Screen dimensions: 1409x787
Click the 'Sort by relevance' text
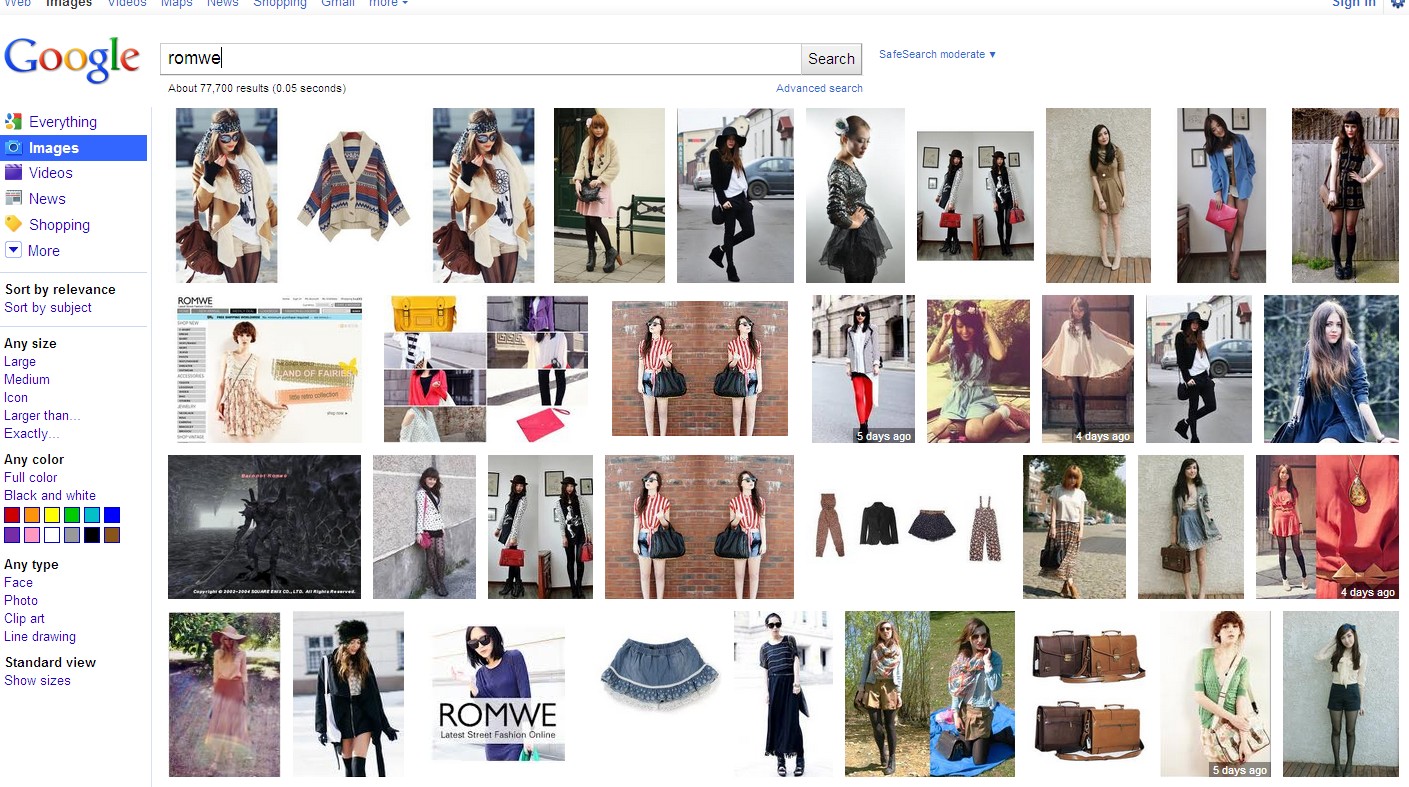pyautogui.click(x=60, y=290)
